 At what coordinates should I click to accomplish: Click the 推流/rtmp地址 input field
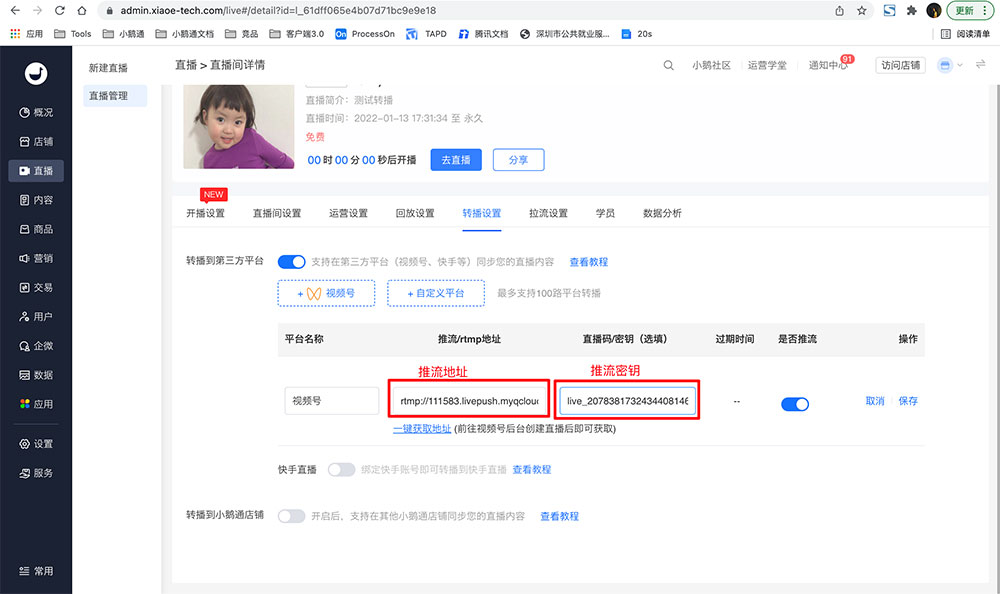click(x=469, y=401)
